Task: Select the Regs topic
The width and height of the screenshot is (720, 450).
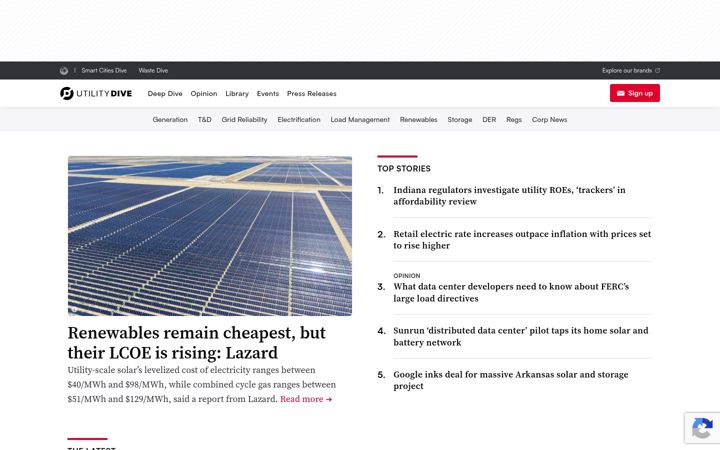Action: point(514,119)
